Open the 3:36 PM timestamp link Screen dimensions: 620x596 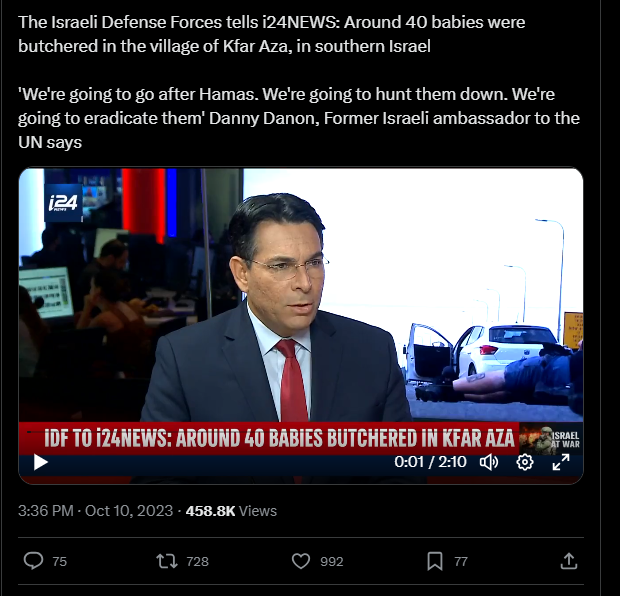pos(46,511)
